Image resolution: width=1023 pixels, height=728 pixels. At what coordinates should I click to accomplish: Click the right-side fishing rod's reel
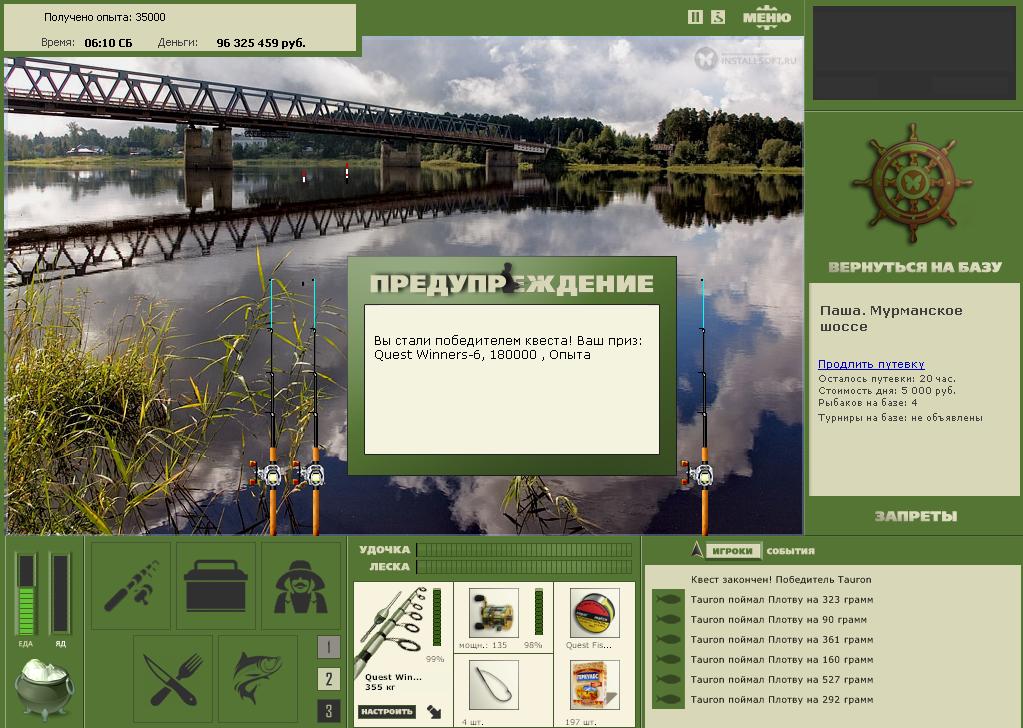click(x=699, y=474)
